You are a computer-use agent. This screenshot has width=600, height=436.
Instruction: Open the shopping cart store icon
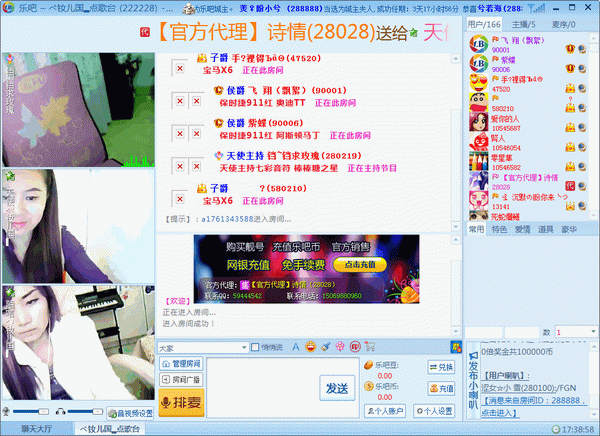pos(370,347)
